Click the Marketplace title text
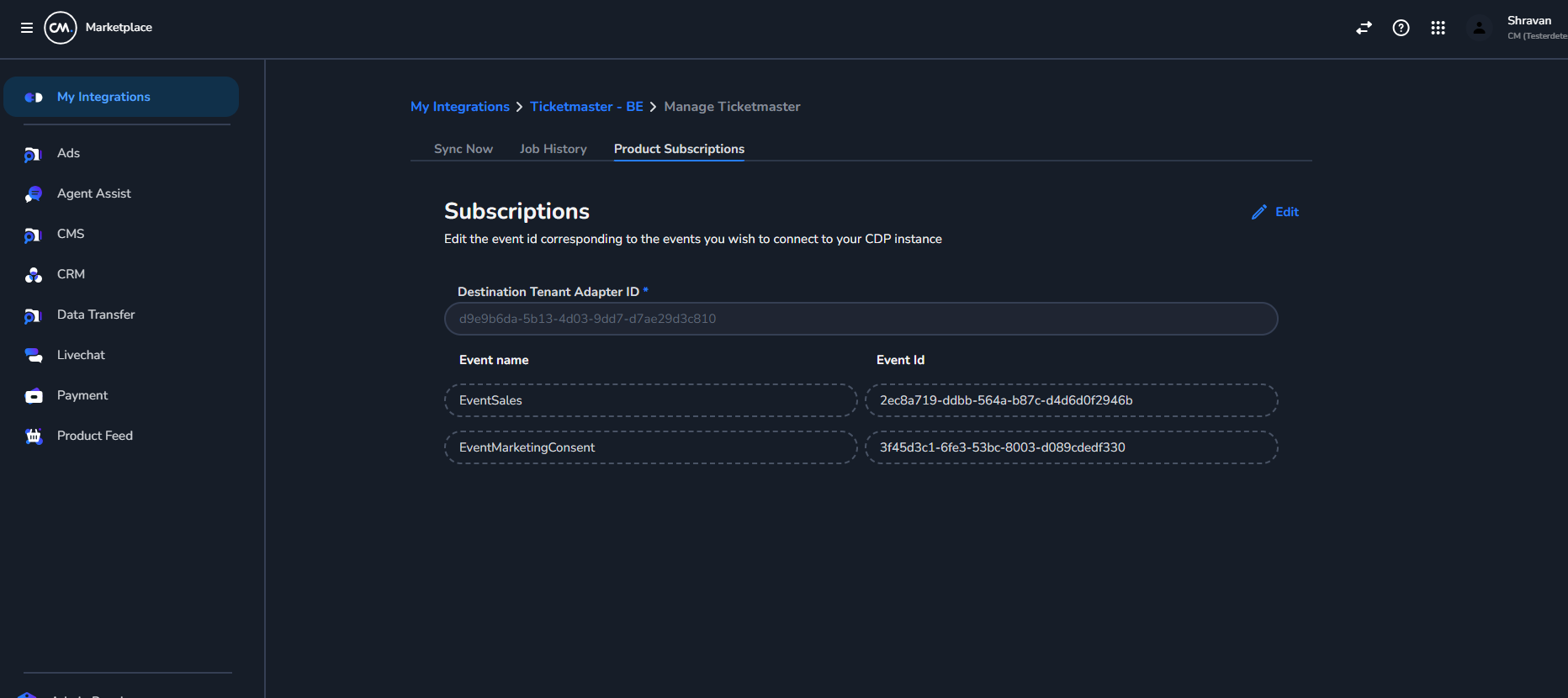This screenshot has width=1568, height=698. click(x=119, y=28)
